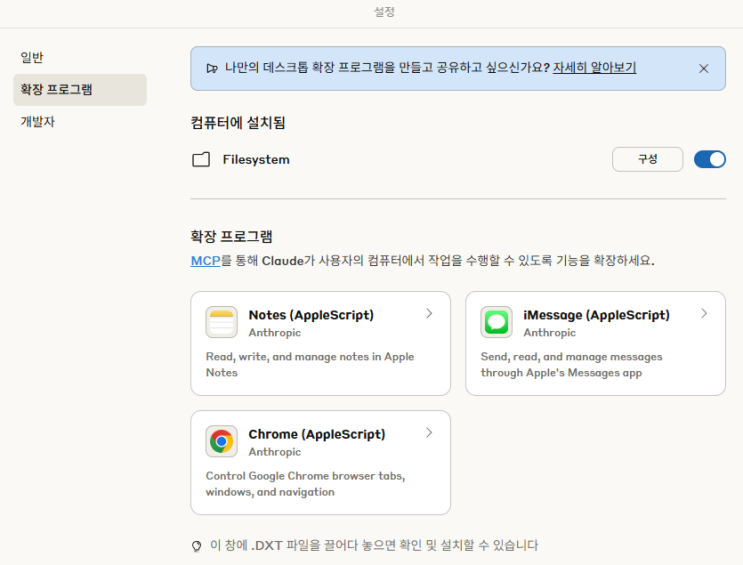Screen dimensions: 743x565
Task: Click the Google Chrome logo icon
Action: pos(221,441)
